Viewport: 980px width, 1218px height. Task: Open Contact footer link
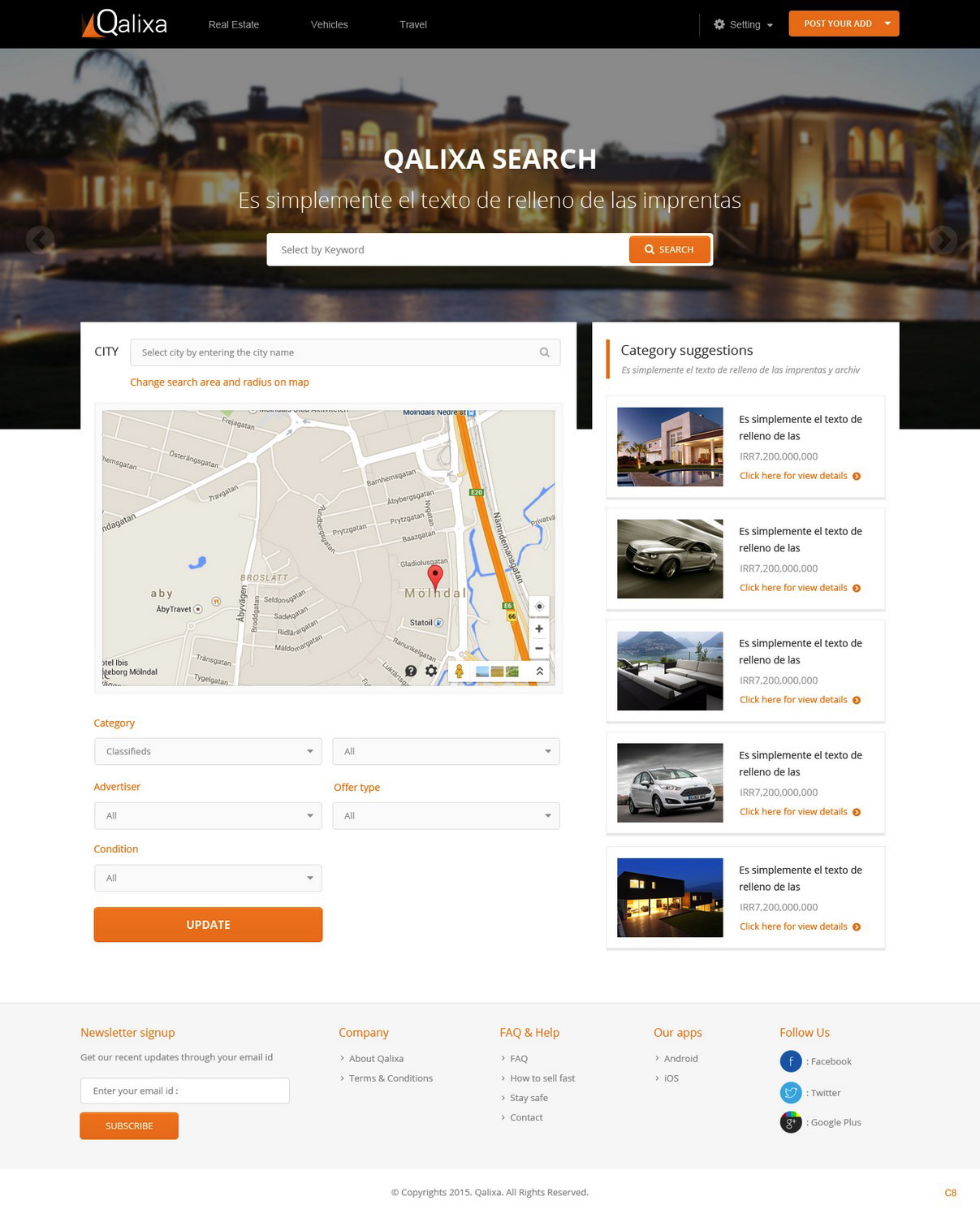pyautogui.click(x=526, y=1117)
